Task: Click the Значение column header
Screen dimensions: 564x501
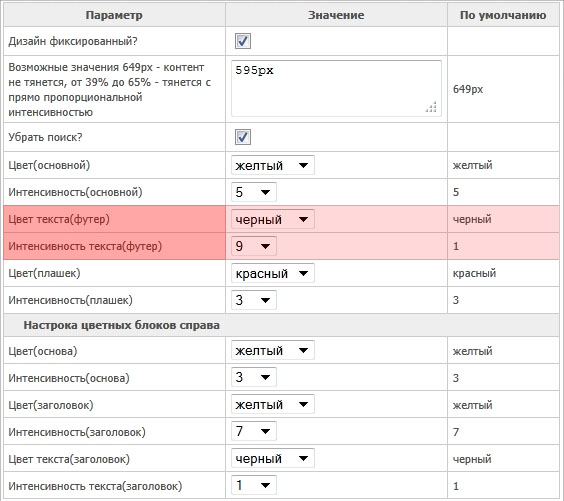Action: point(336,15)
